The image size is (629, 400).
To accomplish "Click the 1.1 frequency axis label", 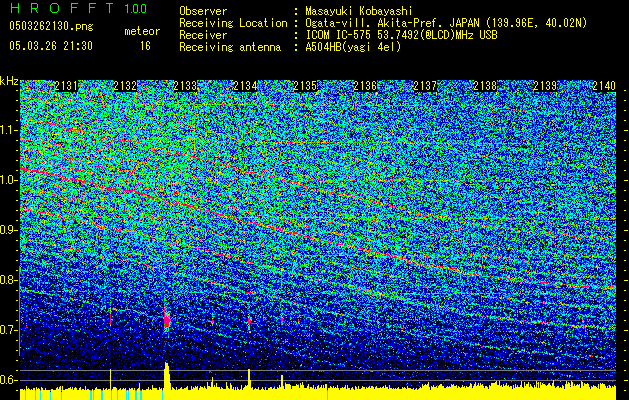I will tap(9, 130).
